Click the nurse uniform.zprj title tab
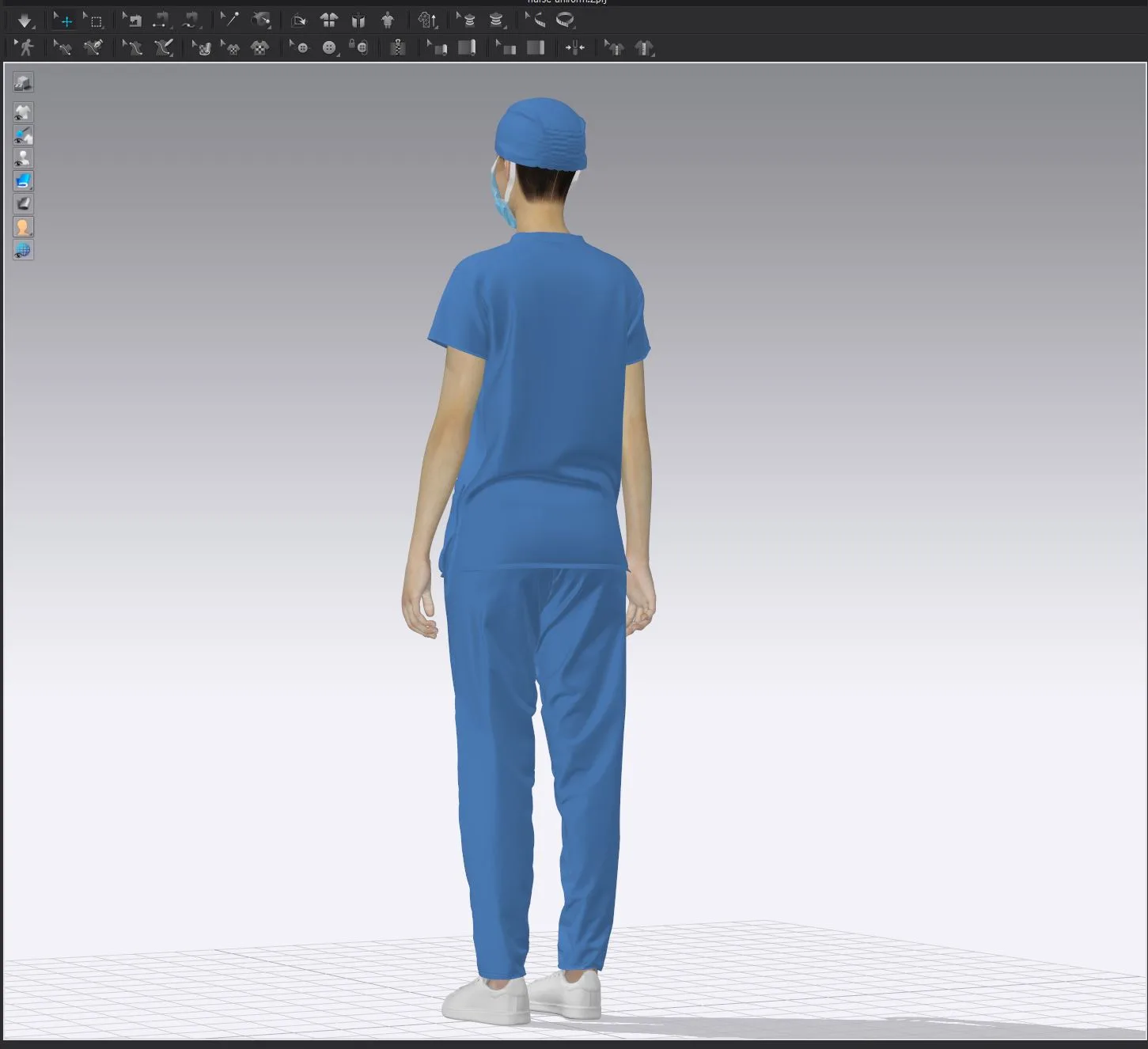This screenshot has height=1049, width=1148. (566, 2)
